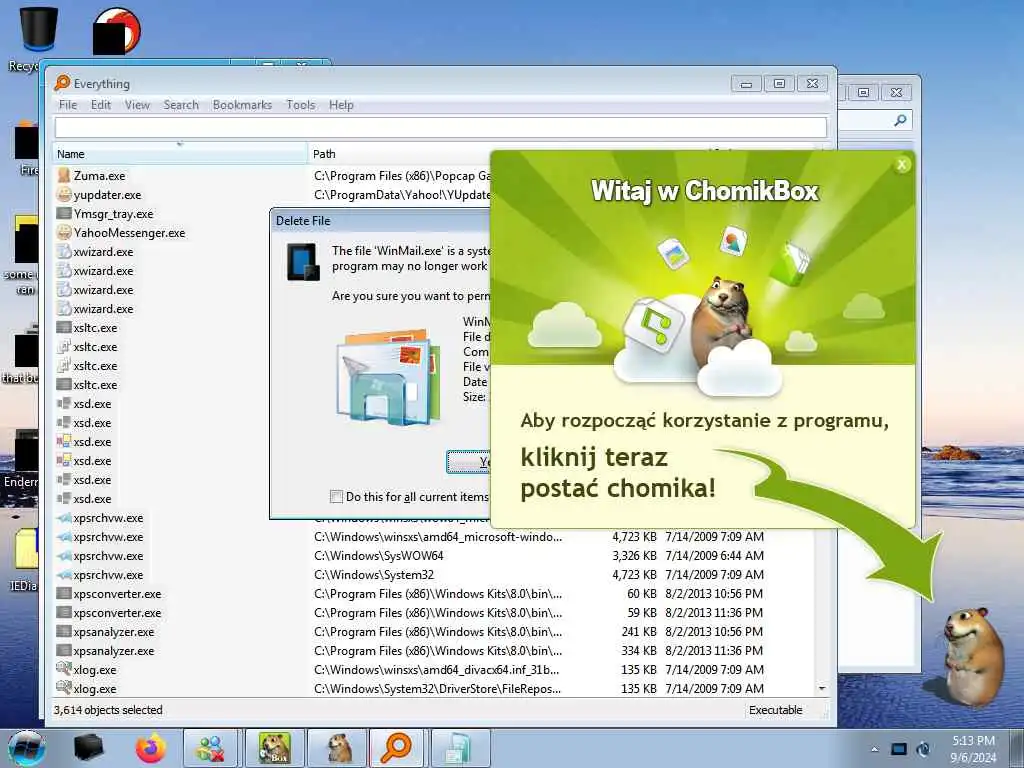Focus the Everything search field
Screen dimensions: 1024x768
[x=441, y=127]
